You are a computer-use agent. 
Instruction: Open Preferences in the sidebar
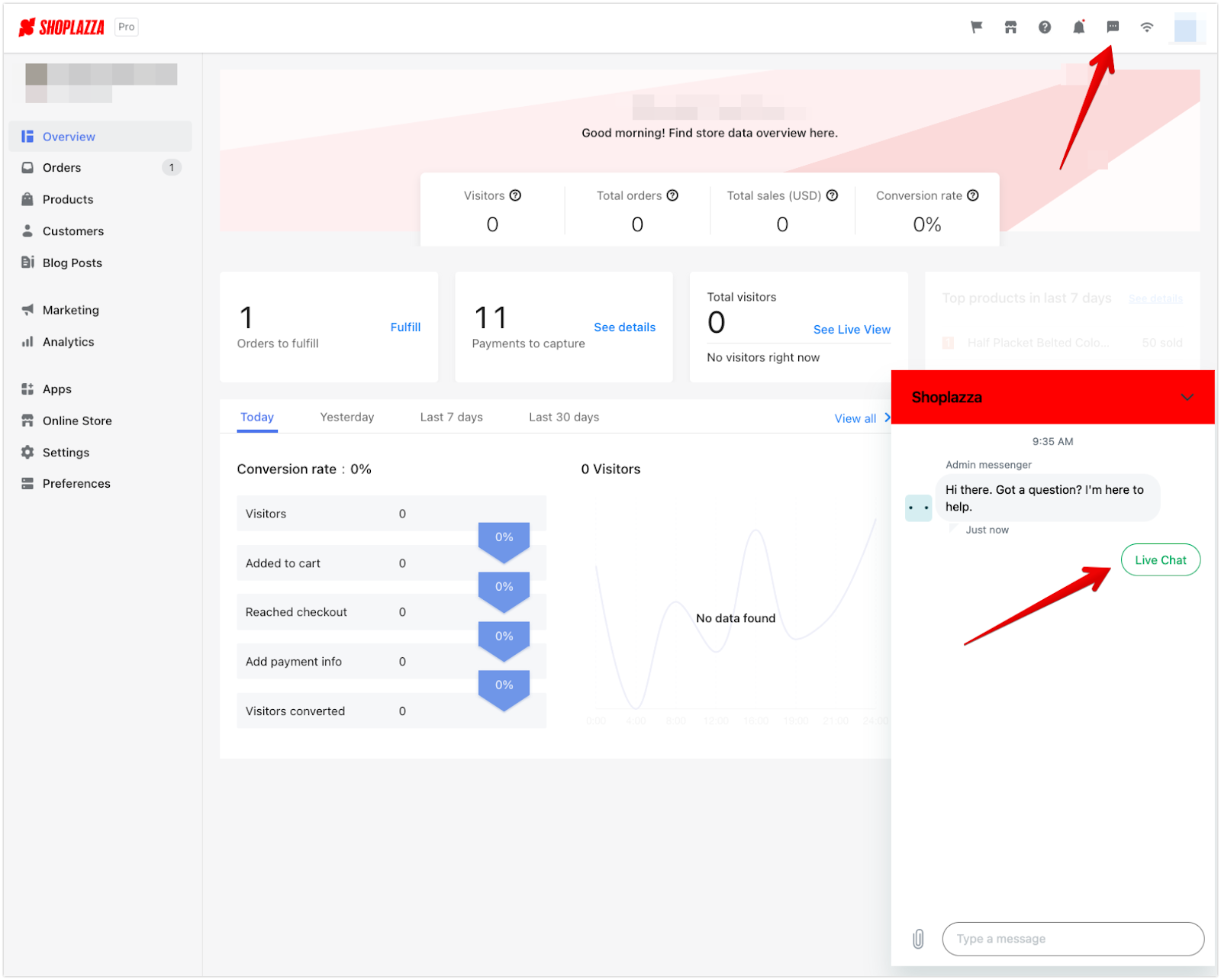pyautogui.click(x=101, y=484)
